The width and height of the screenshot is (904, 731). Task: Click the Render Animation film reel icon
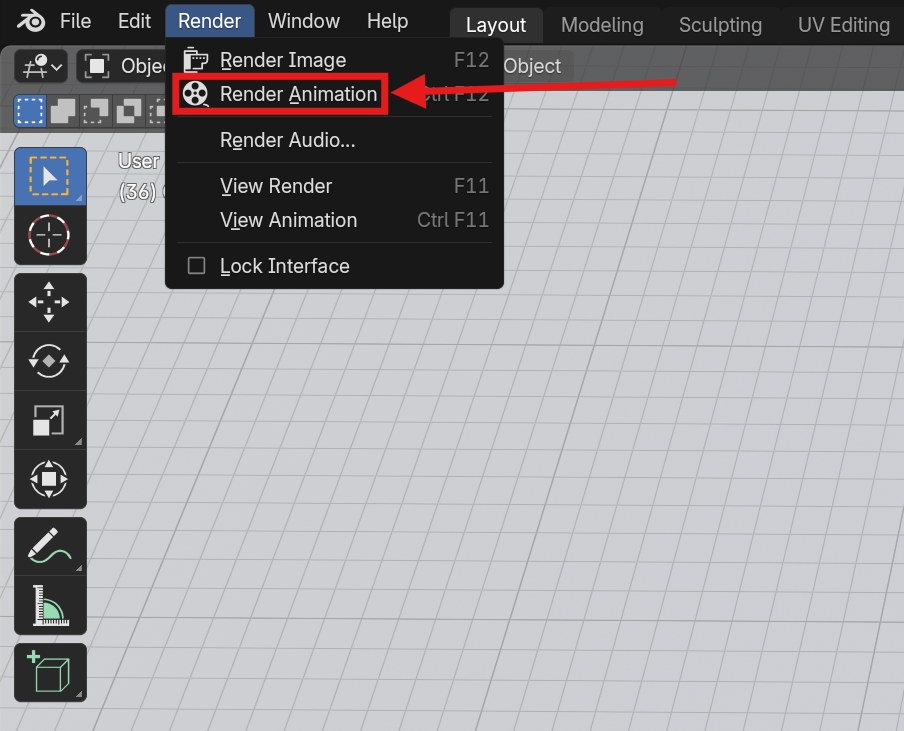tap(195, 93)
